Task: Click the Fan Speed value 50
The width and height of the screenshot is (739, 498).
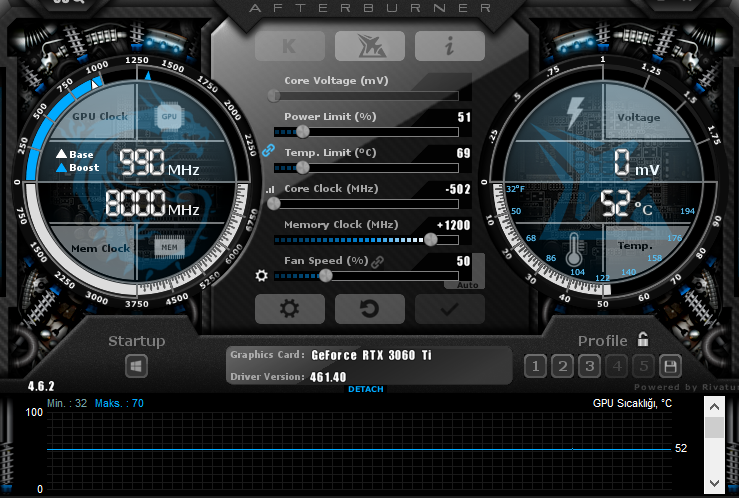Action: point(463,261)
